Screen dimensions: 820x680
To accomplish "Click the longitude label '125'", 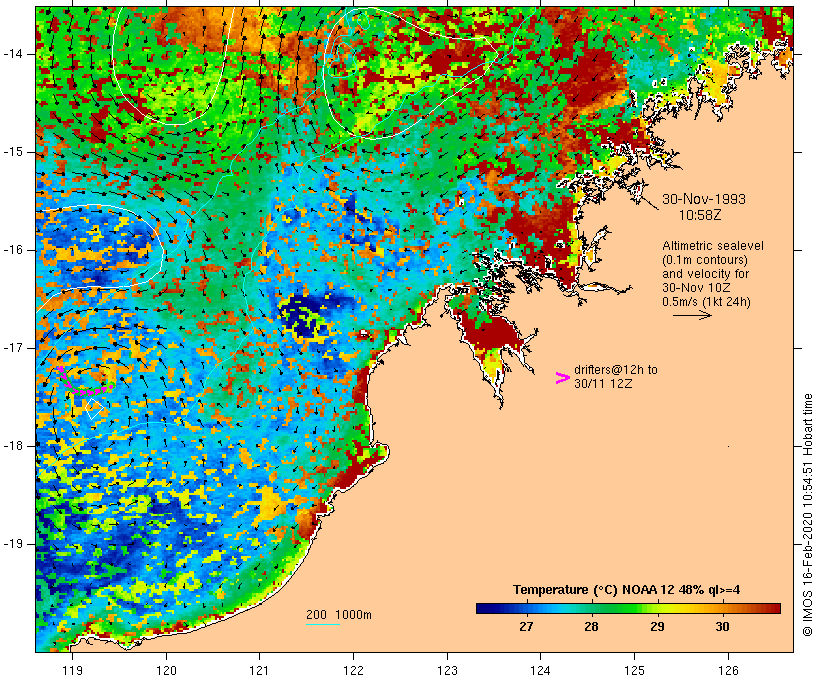I will (634, 670).
